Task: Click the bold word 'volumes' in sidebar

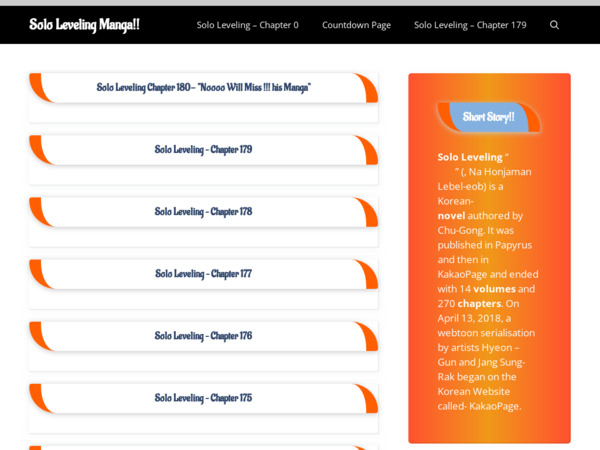Action: pos(494,289)
